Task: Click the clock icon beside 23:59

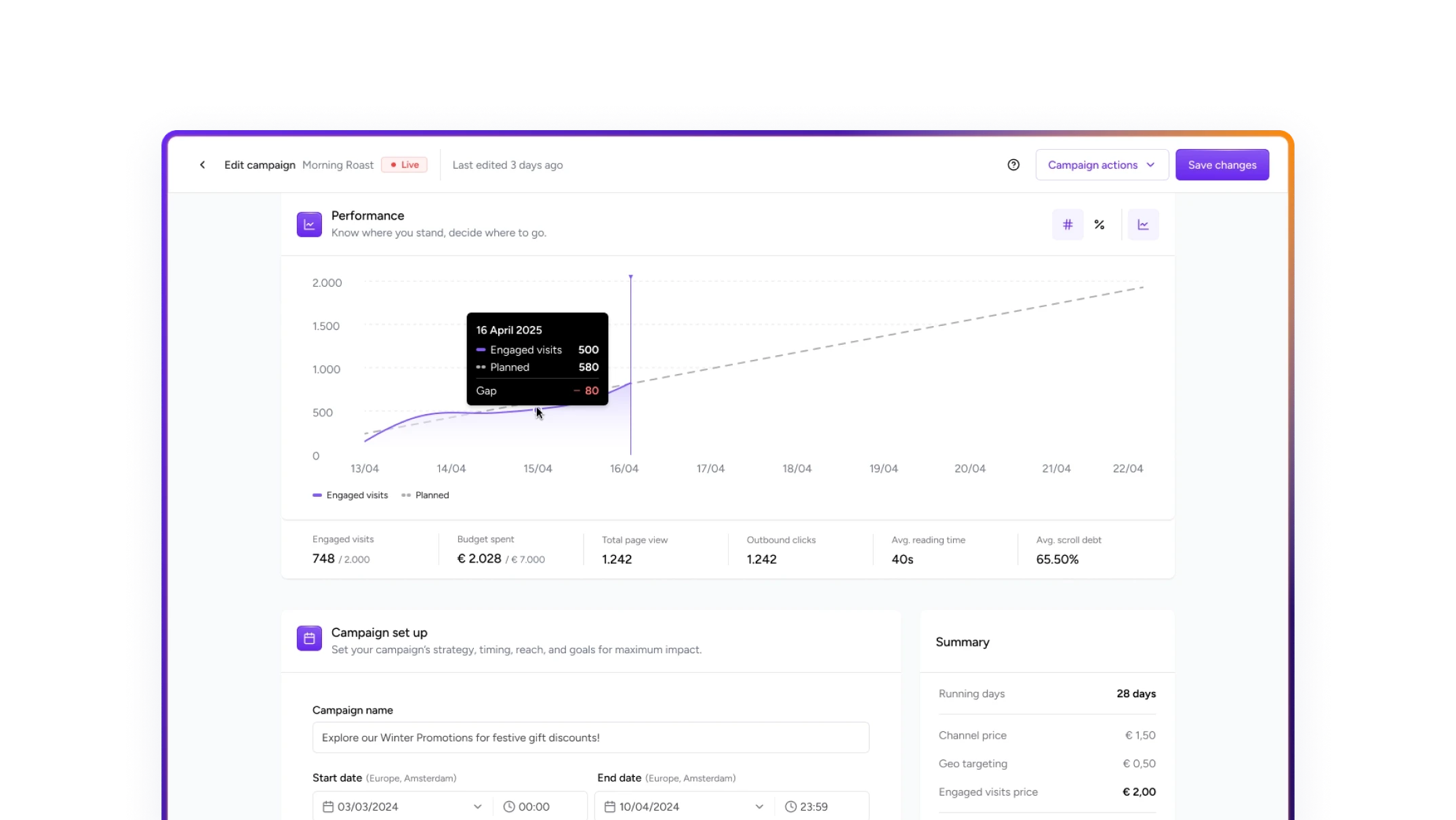Action: [790, 806]
